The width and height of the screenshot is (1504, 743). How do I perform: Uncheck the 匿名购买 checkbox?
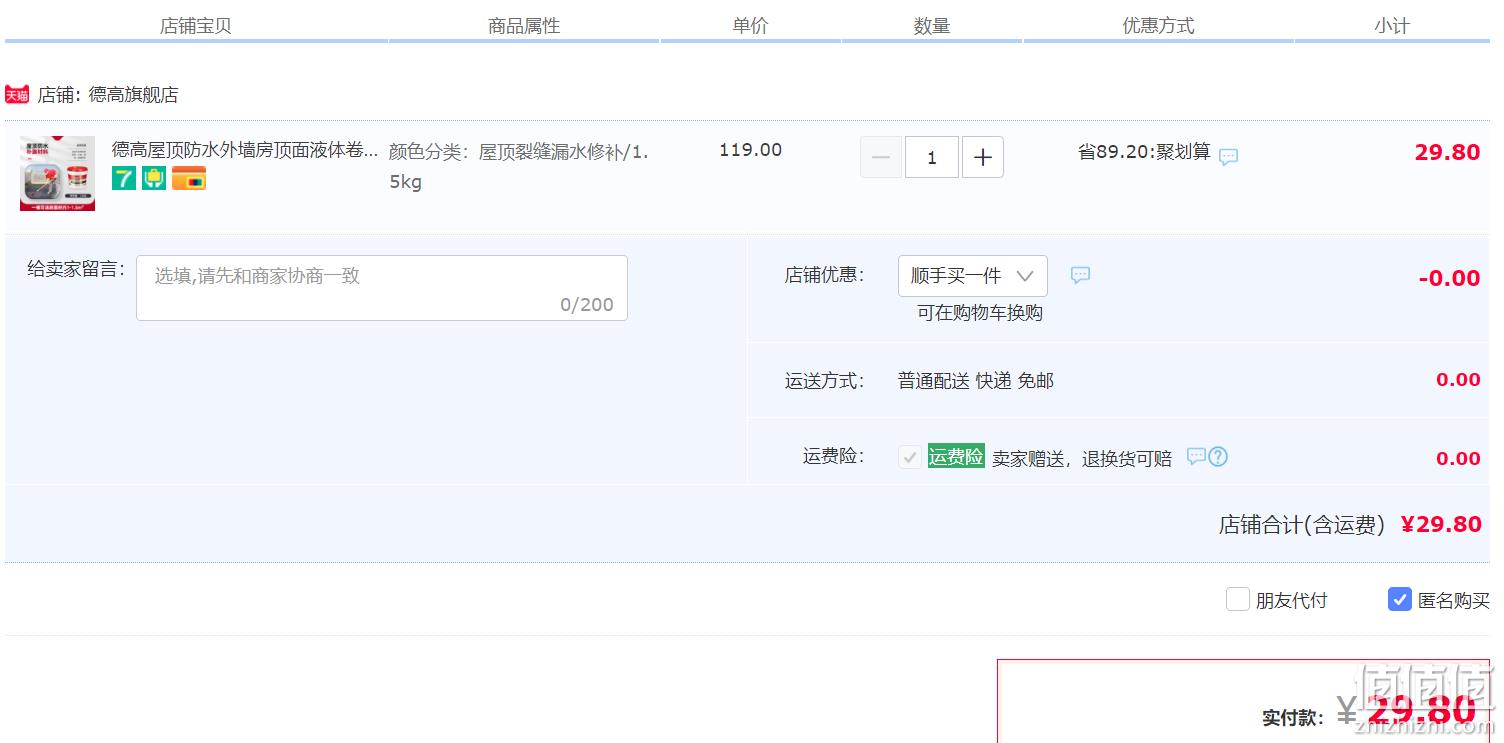pos(1400,599)
